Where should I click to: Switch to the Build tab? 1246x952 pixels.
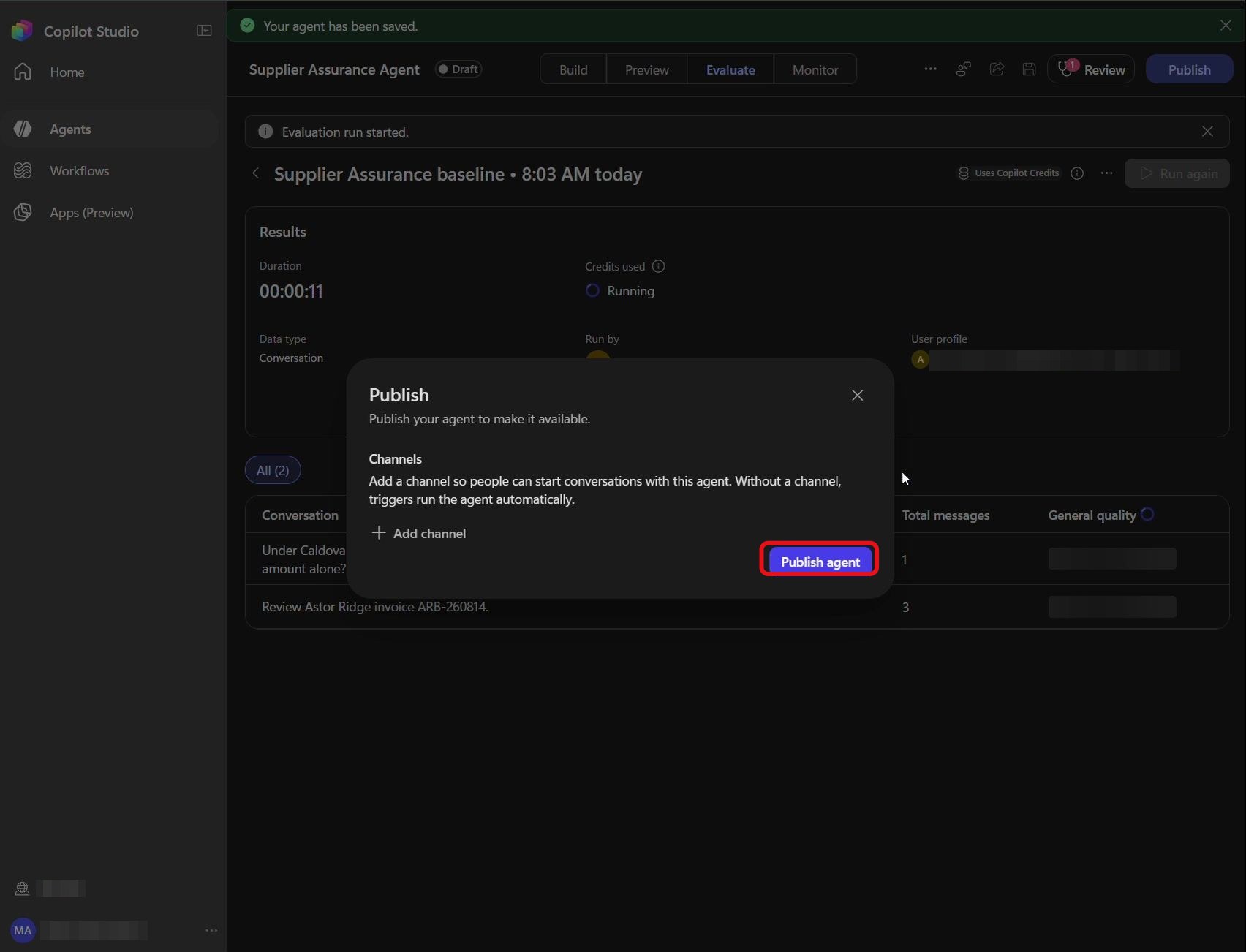pos(573,69)
